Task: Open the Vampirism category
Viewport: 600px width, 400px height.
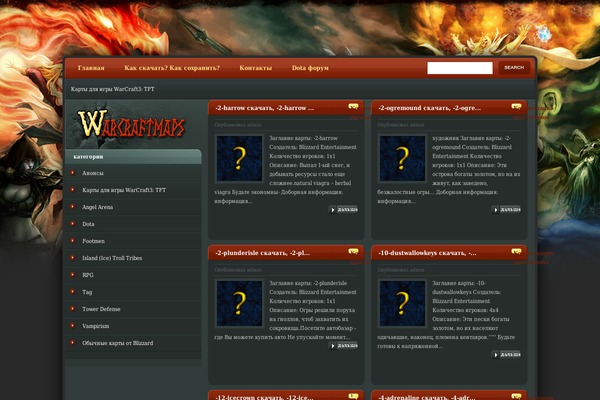Action: pyautogui.click(x=96, y=326)
